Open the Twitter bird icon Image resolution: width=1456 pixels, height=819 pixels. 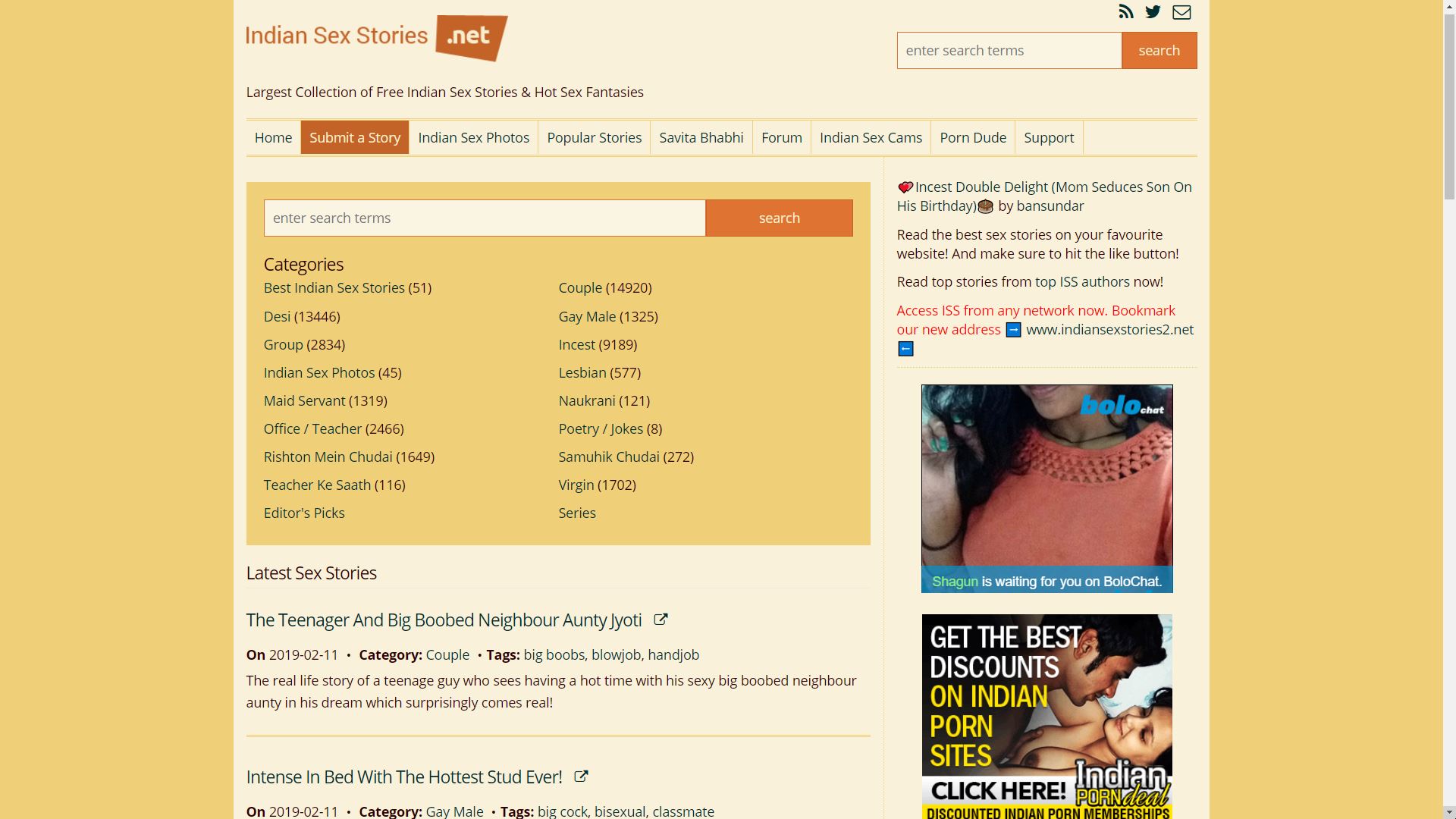click(x=1153, y=11)
